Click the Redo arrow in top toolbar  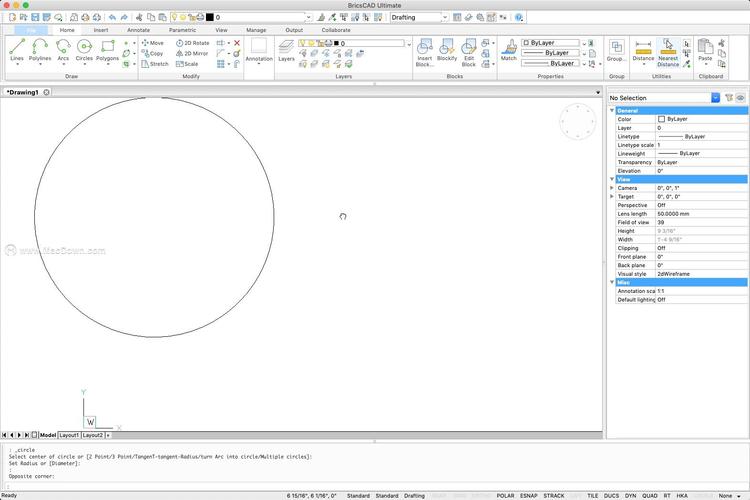pos(124,17)
